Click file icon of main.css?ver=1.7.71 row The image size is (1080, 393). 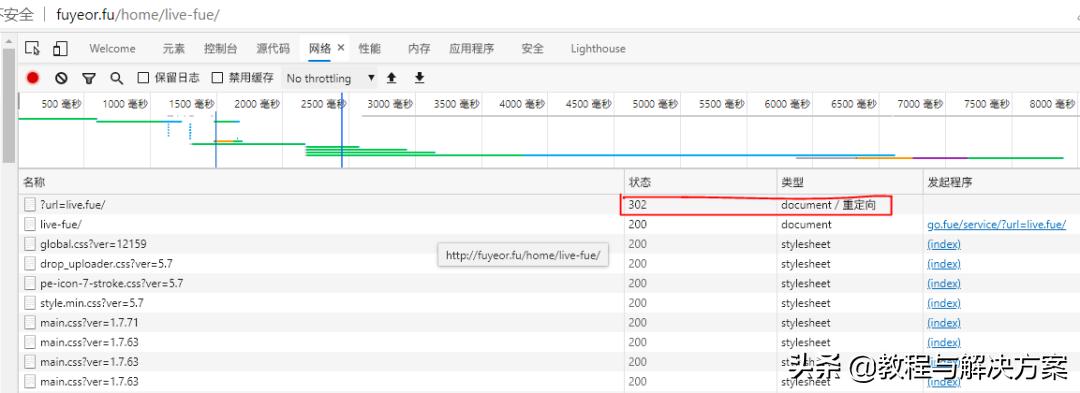[x=30, y=322]
